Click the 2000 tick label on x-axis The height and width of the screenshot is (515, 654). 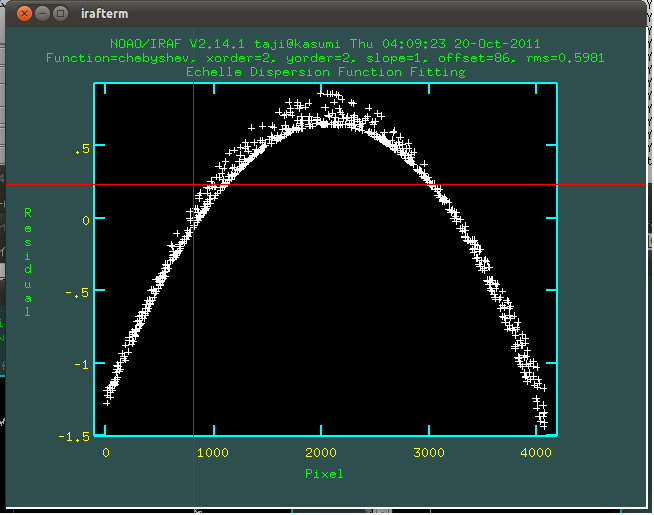coord(321,452)
